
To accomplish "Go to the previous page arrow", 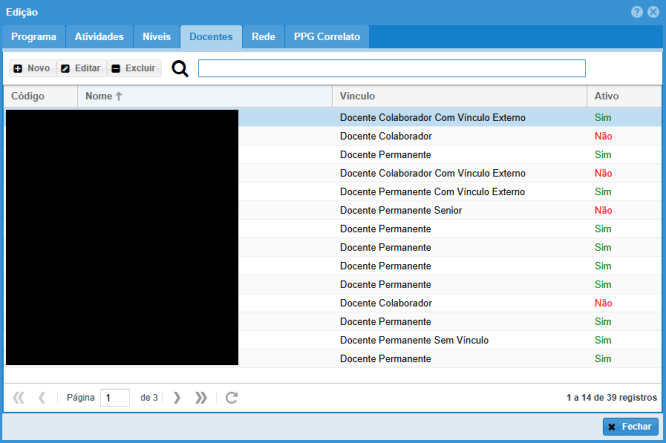I will coord(42,397).
